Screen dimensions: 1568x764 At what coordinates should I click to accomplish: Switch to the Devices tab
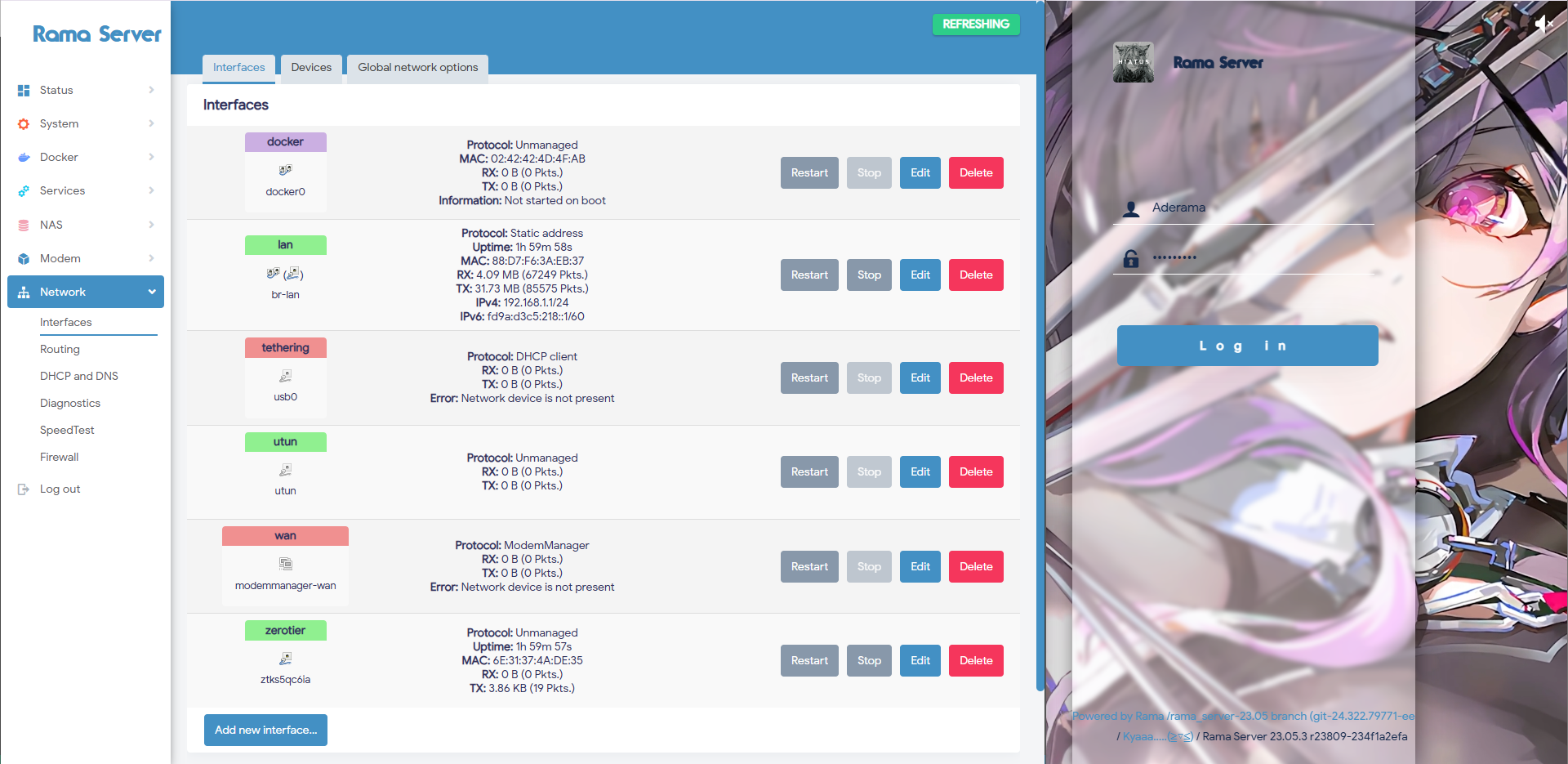pos(311,68)
